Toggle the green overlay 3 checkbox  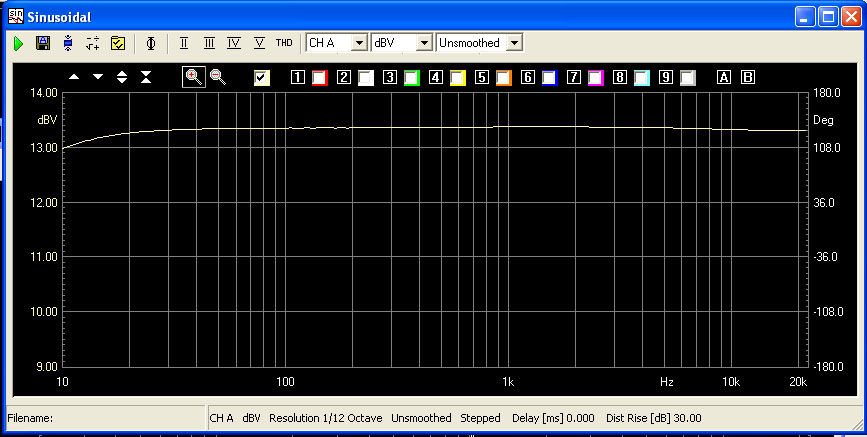pyautogui.click(x=411, y=77)
